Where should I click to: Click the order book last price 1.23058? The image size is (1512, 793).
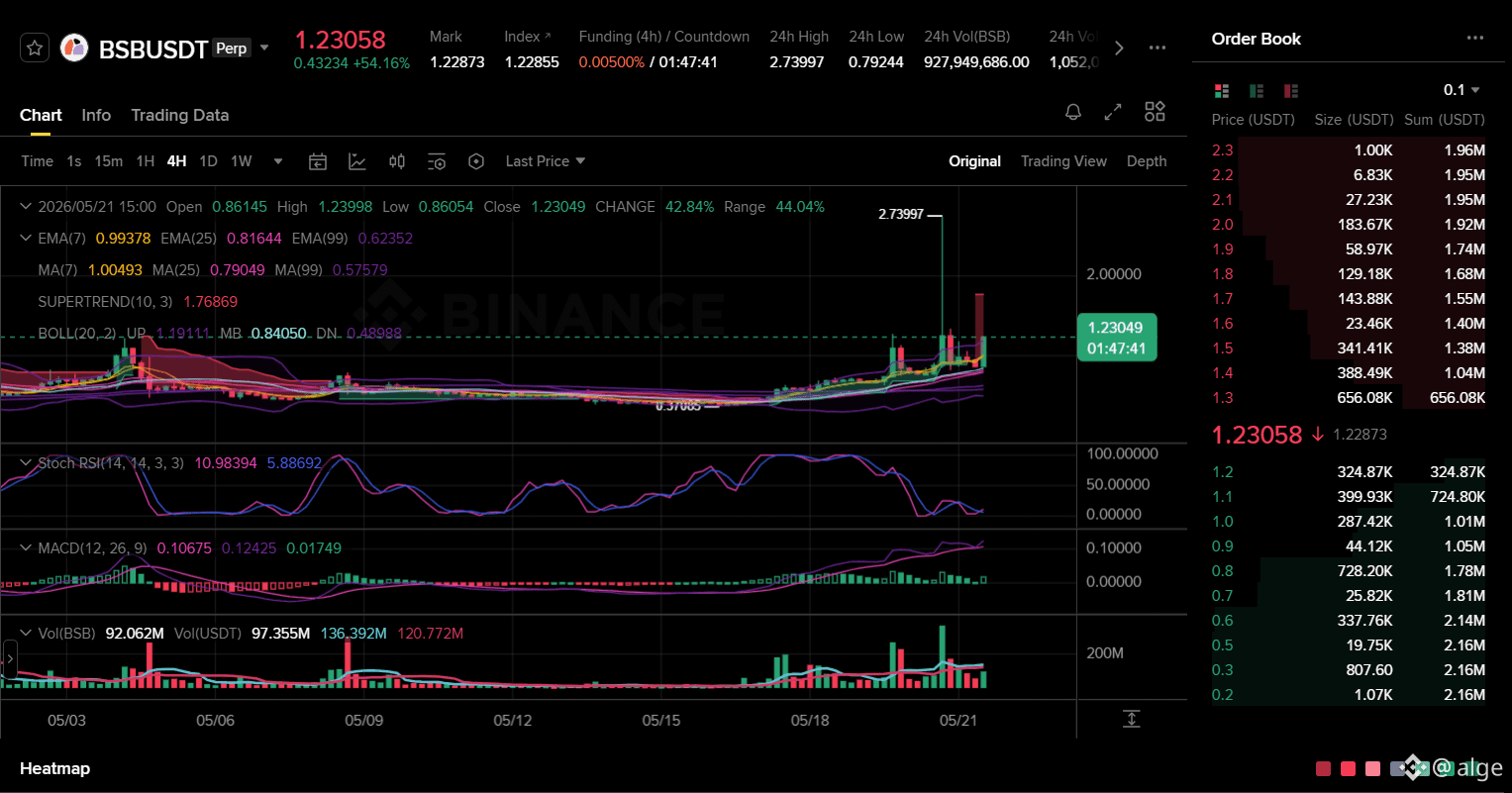click(x=1257, y=435)
